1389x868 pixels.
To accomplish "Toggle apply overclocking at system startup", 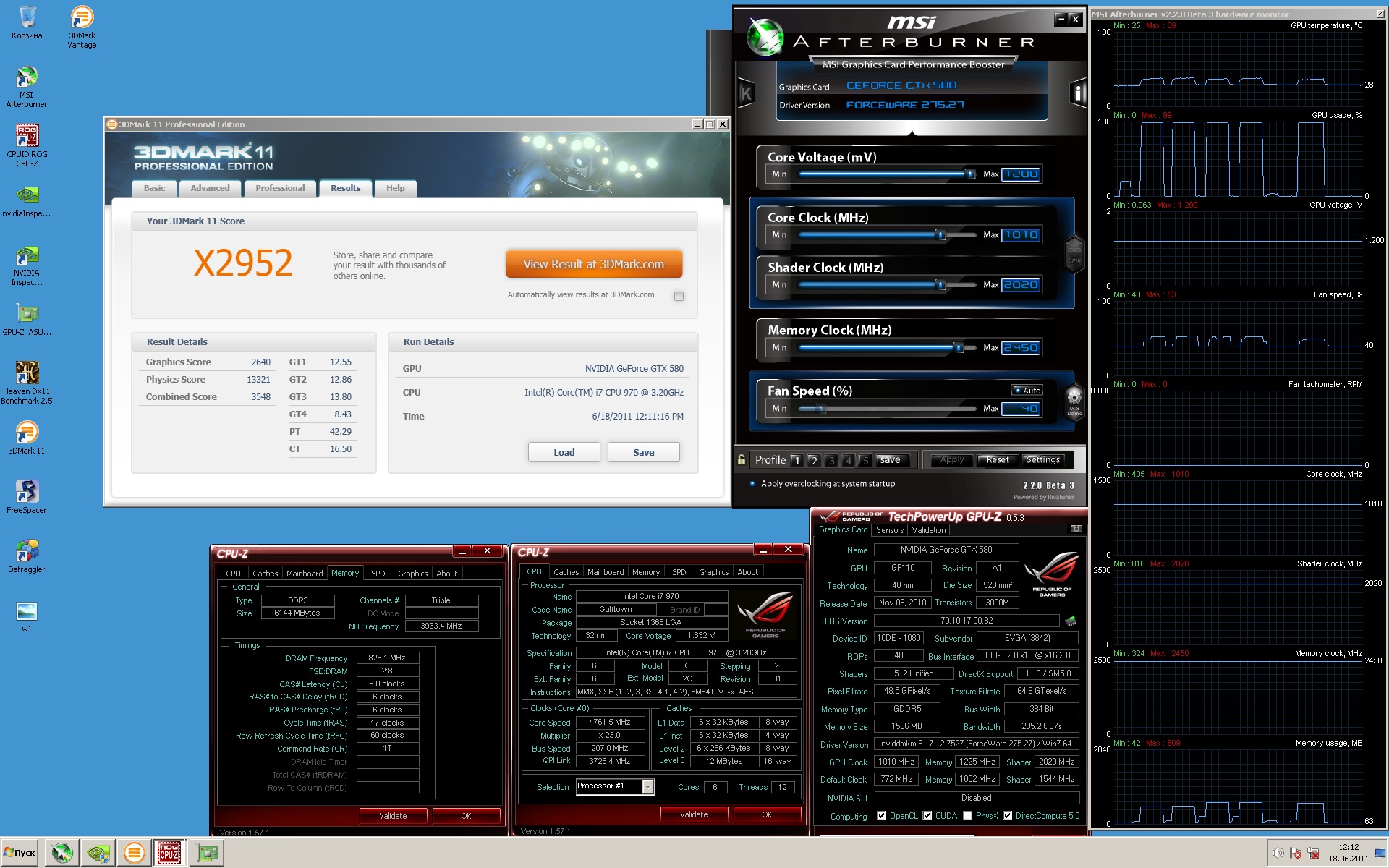I will (x=752, y=484).
